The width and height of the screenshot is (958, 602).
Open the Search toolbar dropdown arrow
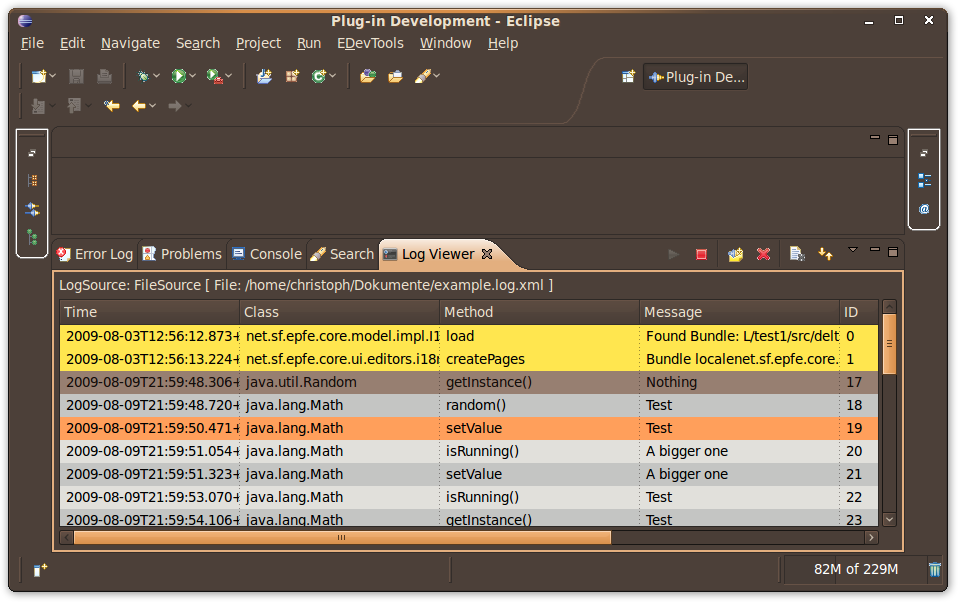point(437,76)
